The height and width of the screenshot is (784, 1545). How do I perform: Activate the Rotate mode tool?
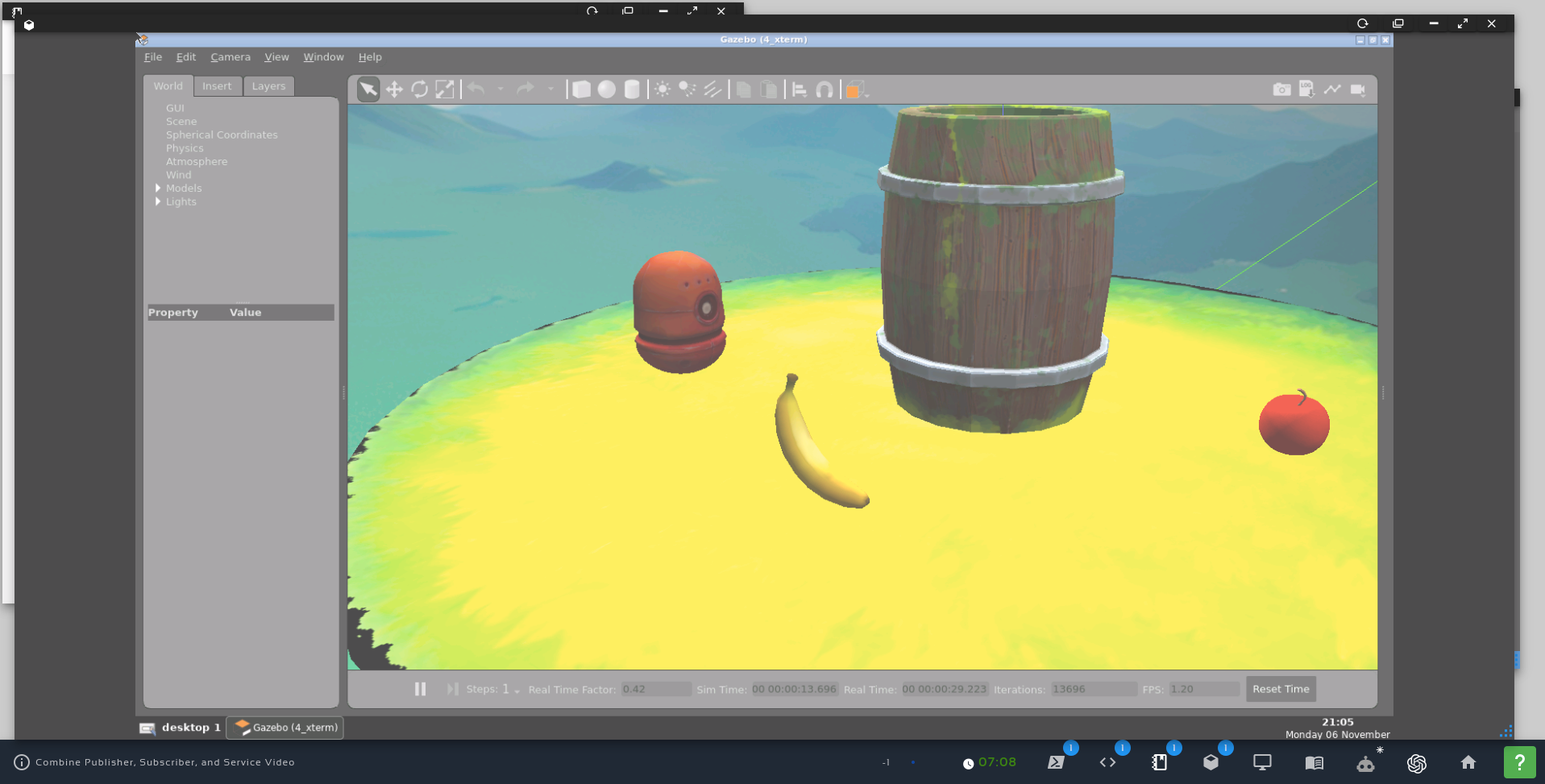pyautogui.click(x=419, y=89)
